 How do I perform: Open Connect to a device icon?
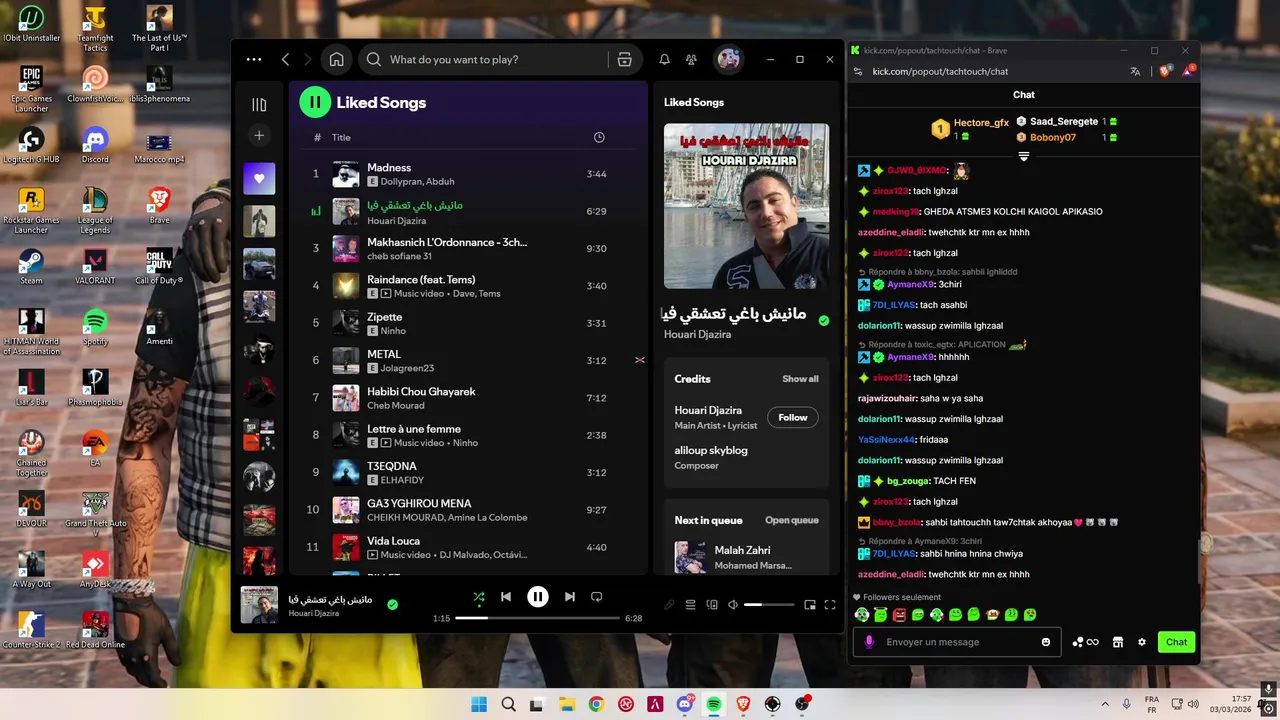712,604
